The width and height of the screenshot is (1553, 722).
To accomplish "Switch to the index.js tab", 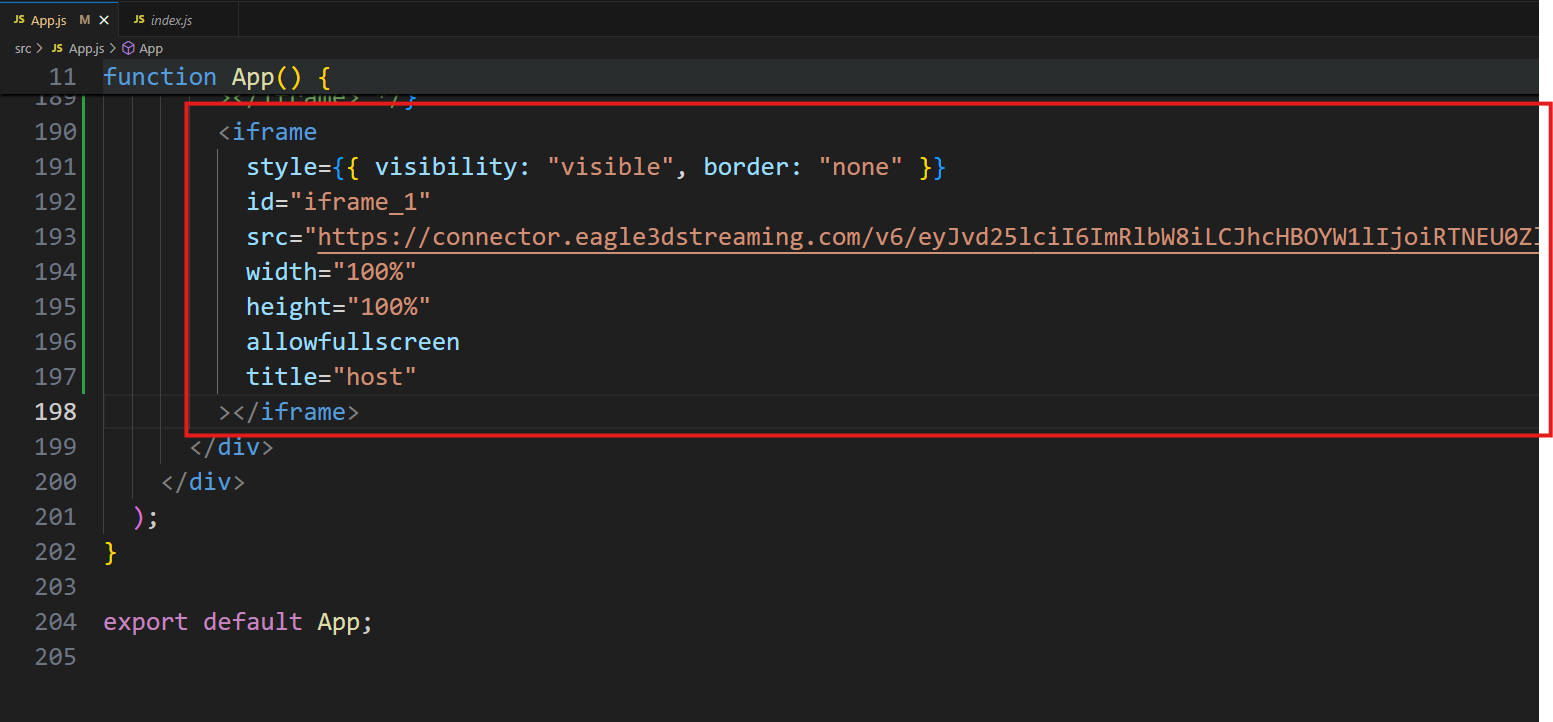I will [x=170, y=20].
